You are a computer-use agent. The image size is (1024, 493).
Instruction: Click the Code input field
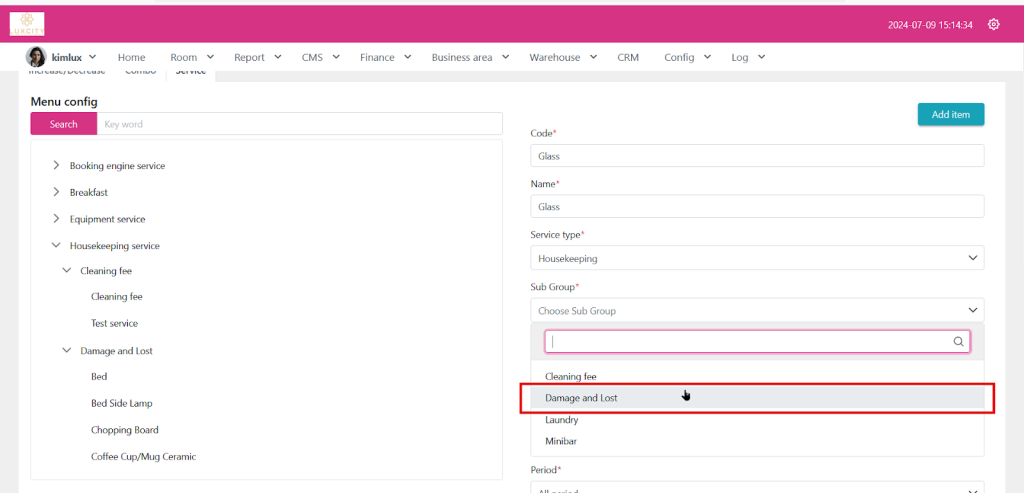[756, 156]
